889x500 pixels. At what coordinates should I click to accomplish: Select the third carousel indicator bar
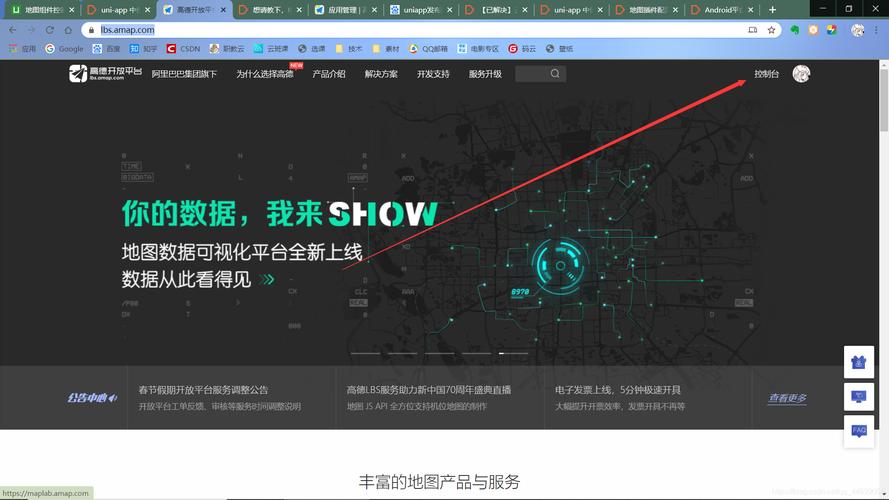coord(439,353)
